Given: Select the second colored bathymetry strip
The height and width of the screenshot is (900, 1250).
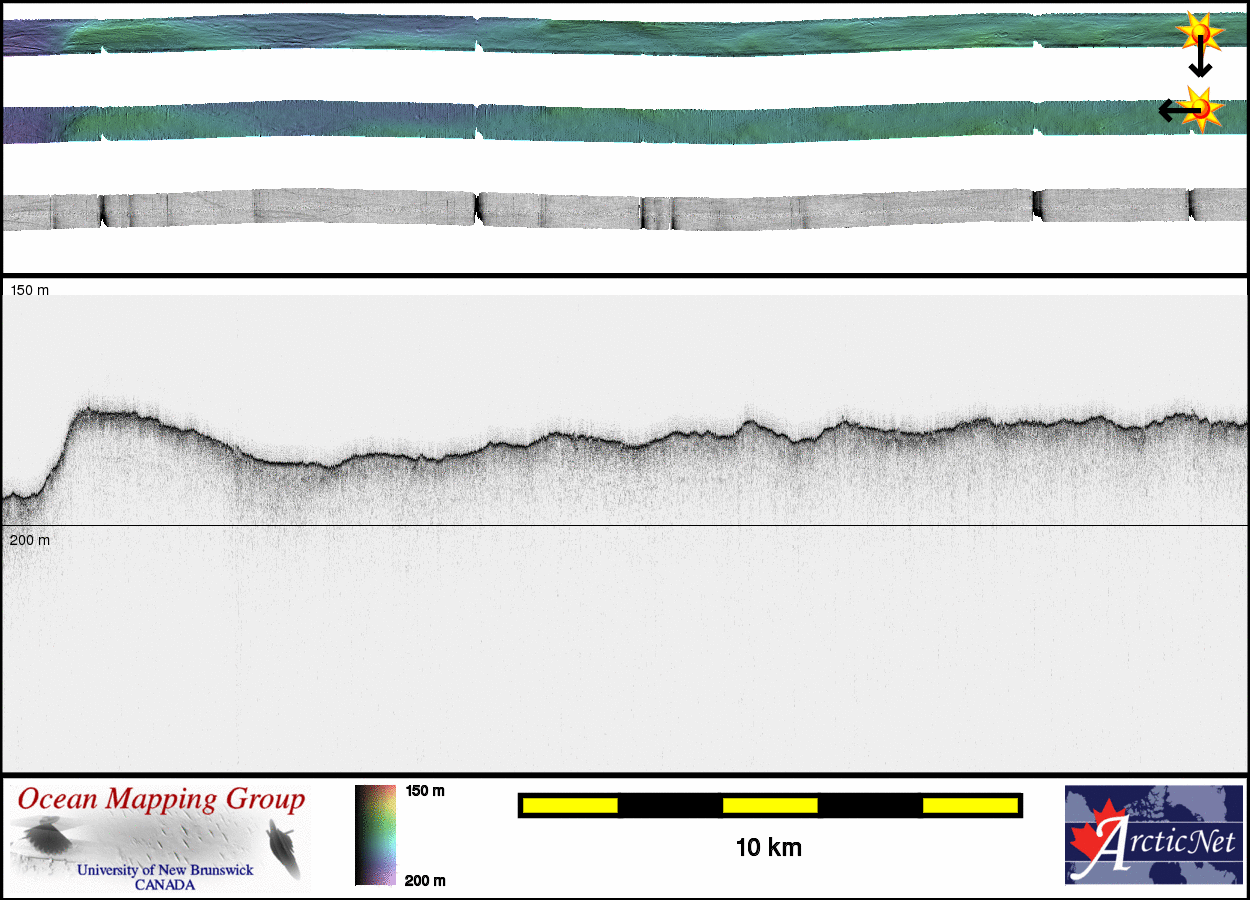Looking at the screenshot, I should click(x=600, y=122).
